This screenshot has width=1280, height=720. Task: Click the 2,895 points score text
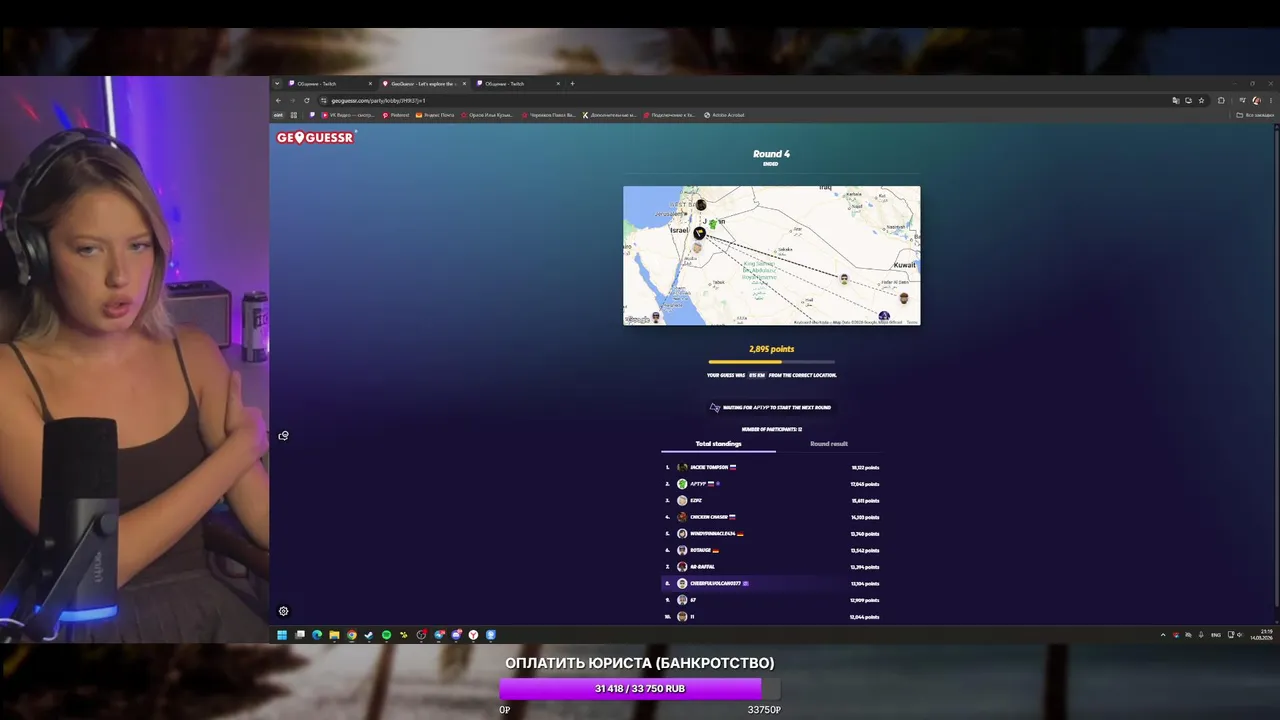tap(772, 349)
